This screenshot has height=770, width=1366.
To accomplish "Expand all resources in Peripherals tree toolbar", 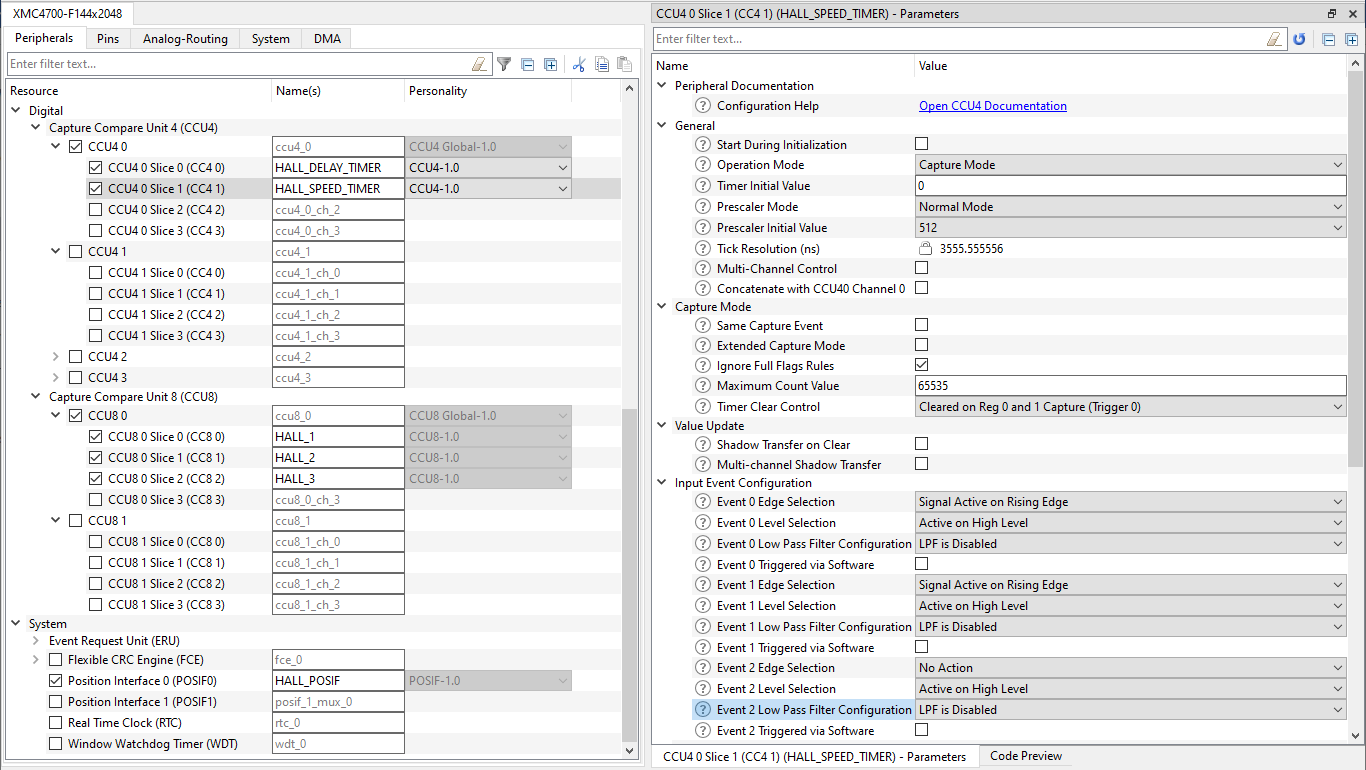I will tap(550, 64).
